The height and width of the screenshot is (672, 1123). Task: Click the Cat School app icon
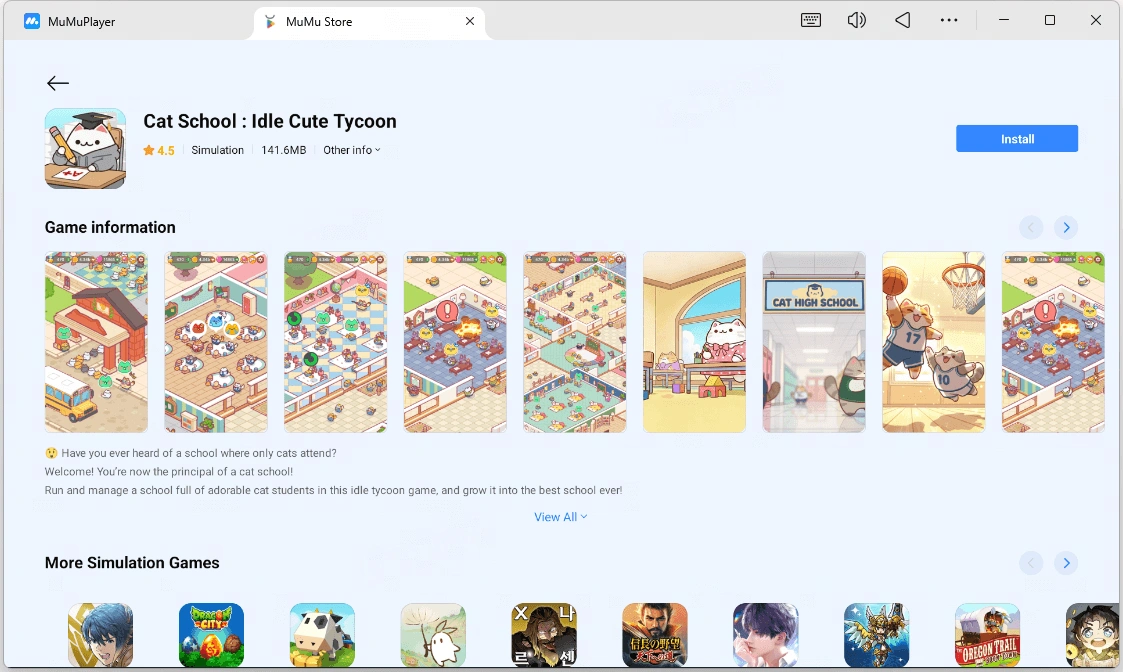[85, 149]
